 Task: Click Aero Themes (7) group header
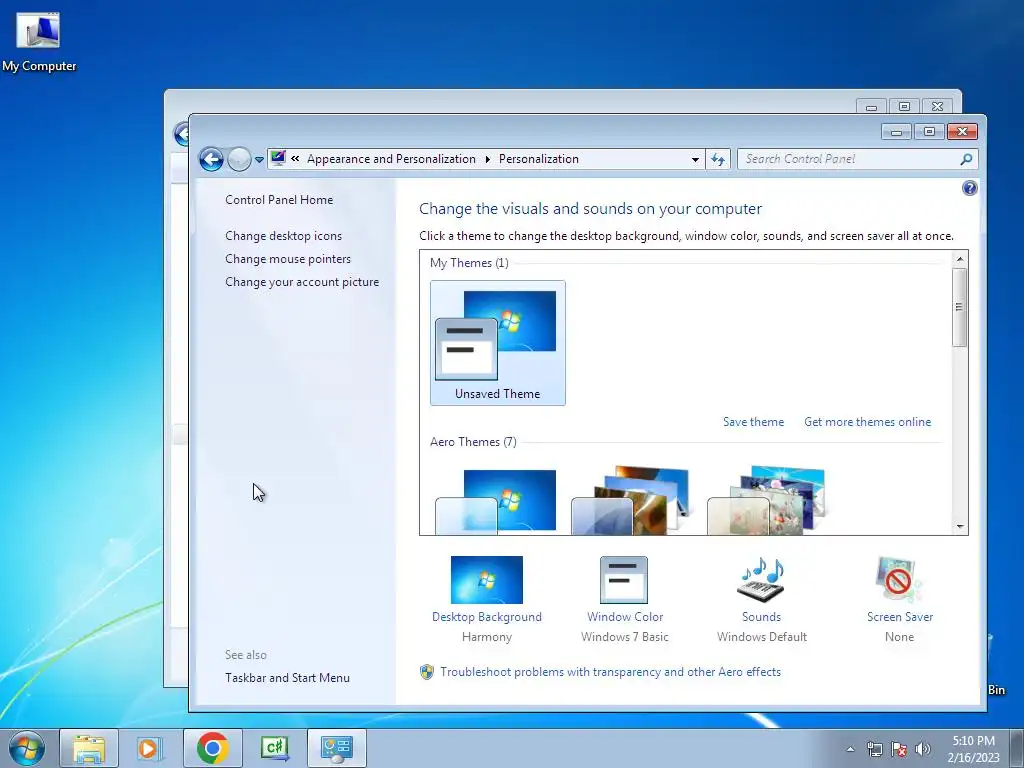pyautogui.click(x=473, y=442)
